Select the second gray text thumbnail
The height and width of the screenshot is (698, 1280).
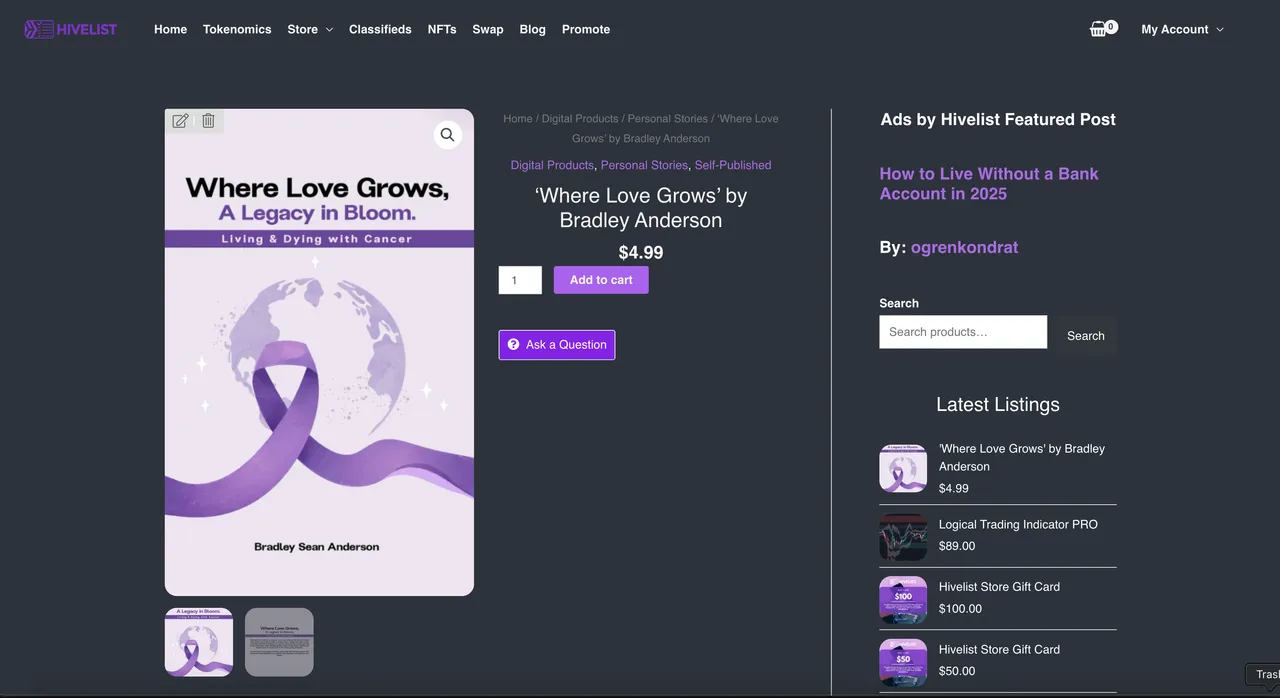(279, 642)
